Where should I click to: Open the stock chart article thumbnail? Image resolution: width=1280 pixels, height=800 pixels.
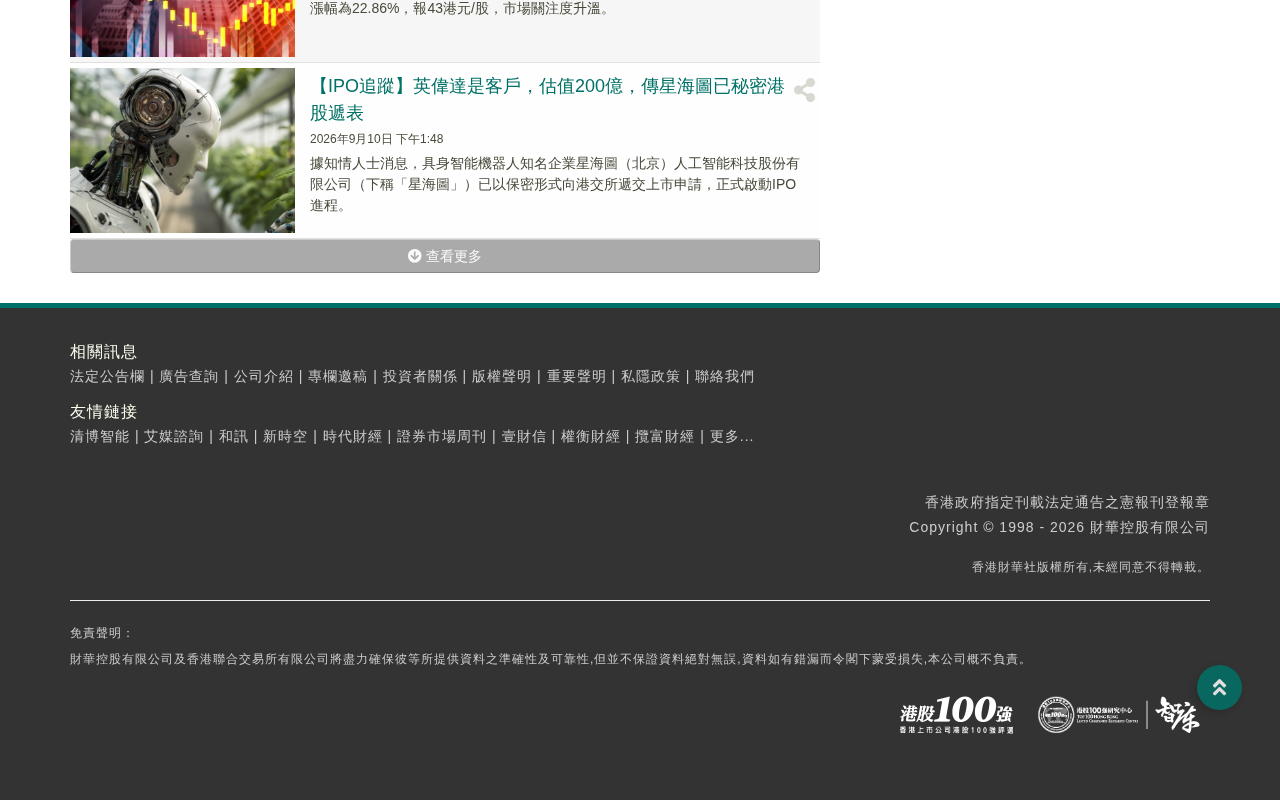click(182, 28)
